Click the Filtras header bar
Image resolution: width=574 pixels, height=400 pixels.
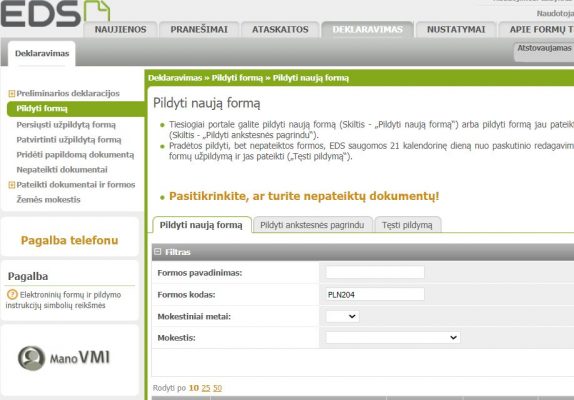(363, 252)
